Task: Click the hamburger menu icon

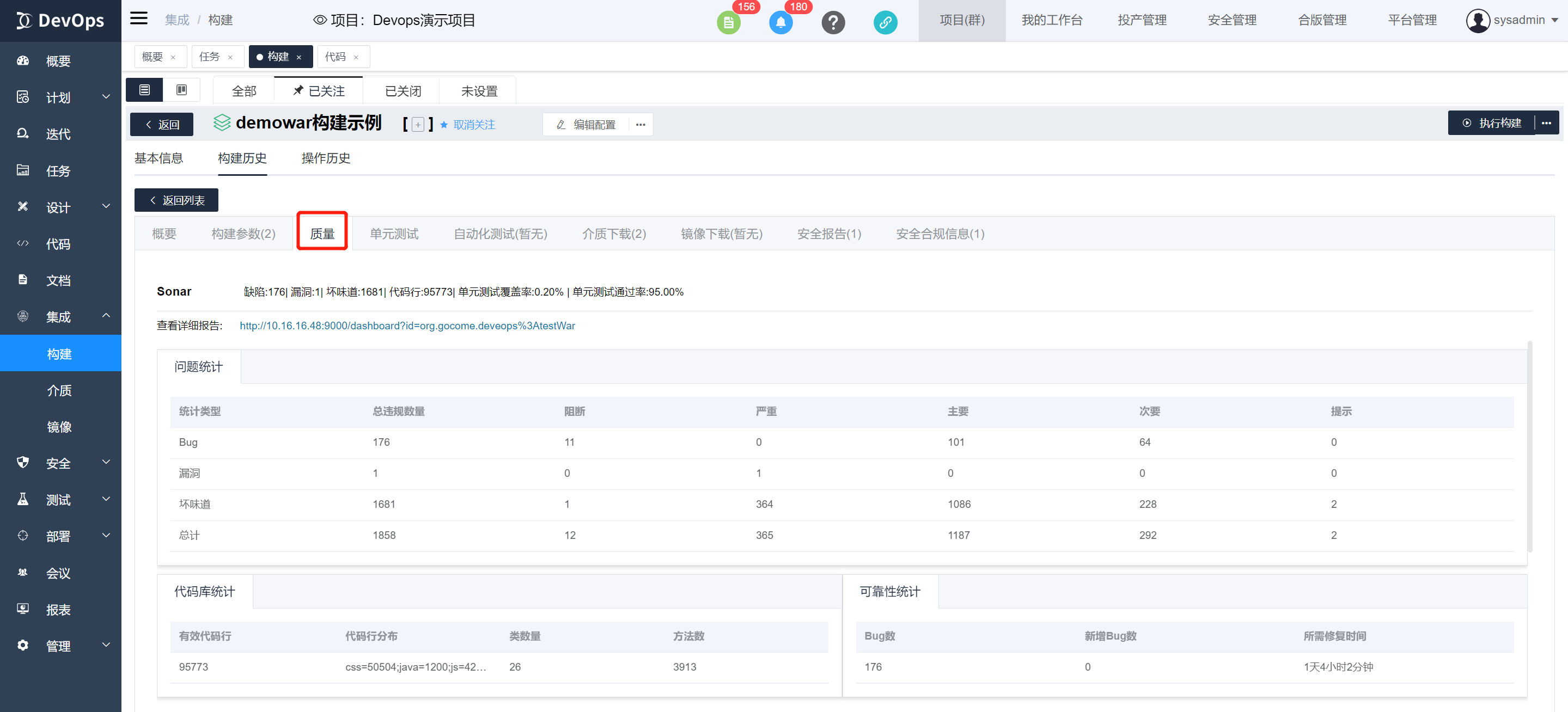Action: 139,19
